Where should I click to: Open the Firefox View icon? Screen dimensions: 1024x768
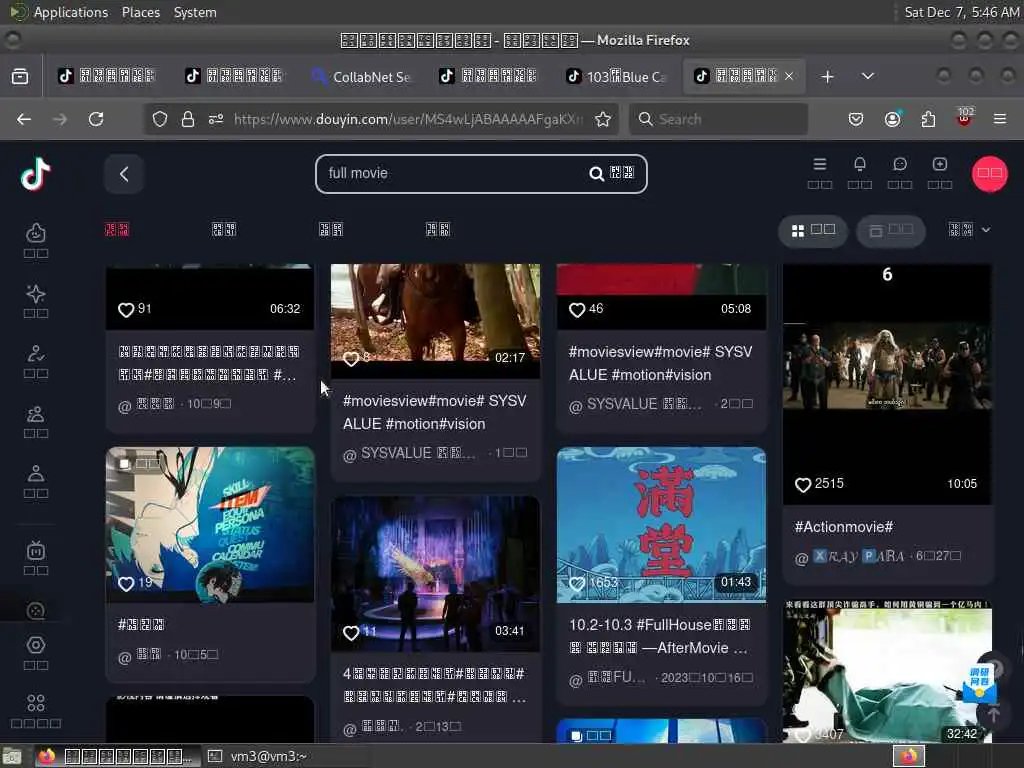point(20,76)
